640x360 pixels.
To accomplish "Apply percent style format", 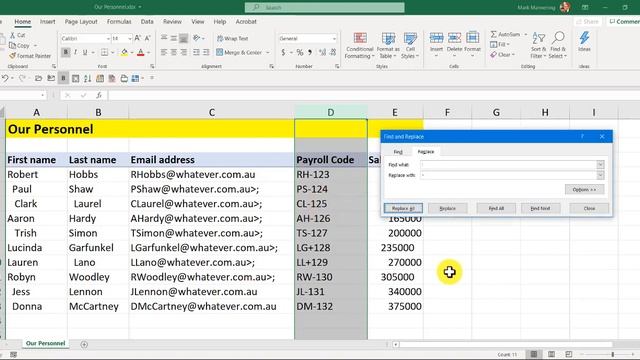I will (300, 52).
